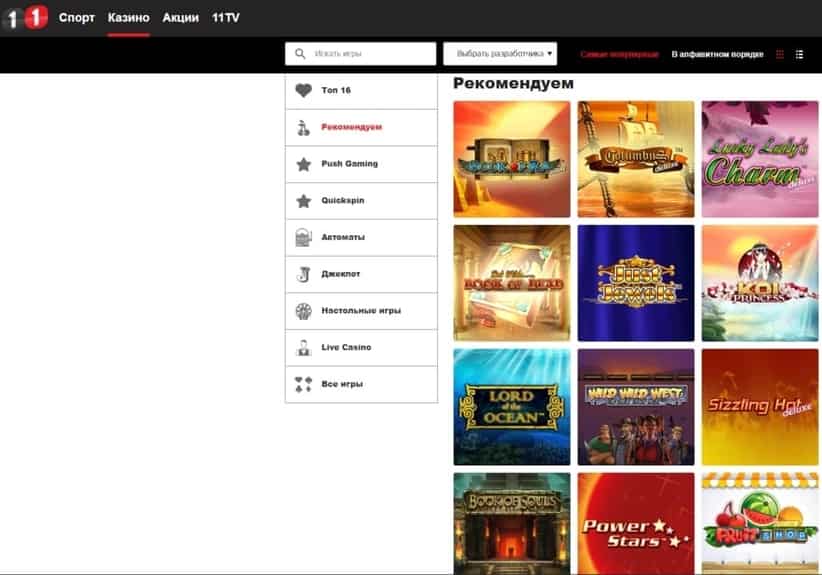Open the Fruit Shop game
The height and width of the screenshot is (575, 822).
(760, 523)
